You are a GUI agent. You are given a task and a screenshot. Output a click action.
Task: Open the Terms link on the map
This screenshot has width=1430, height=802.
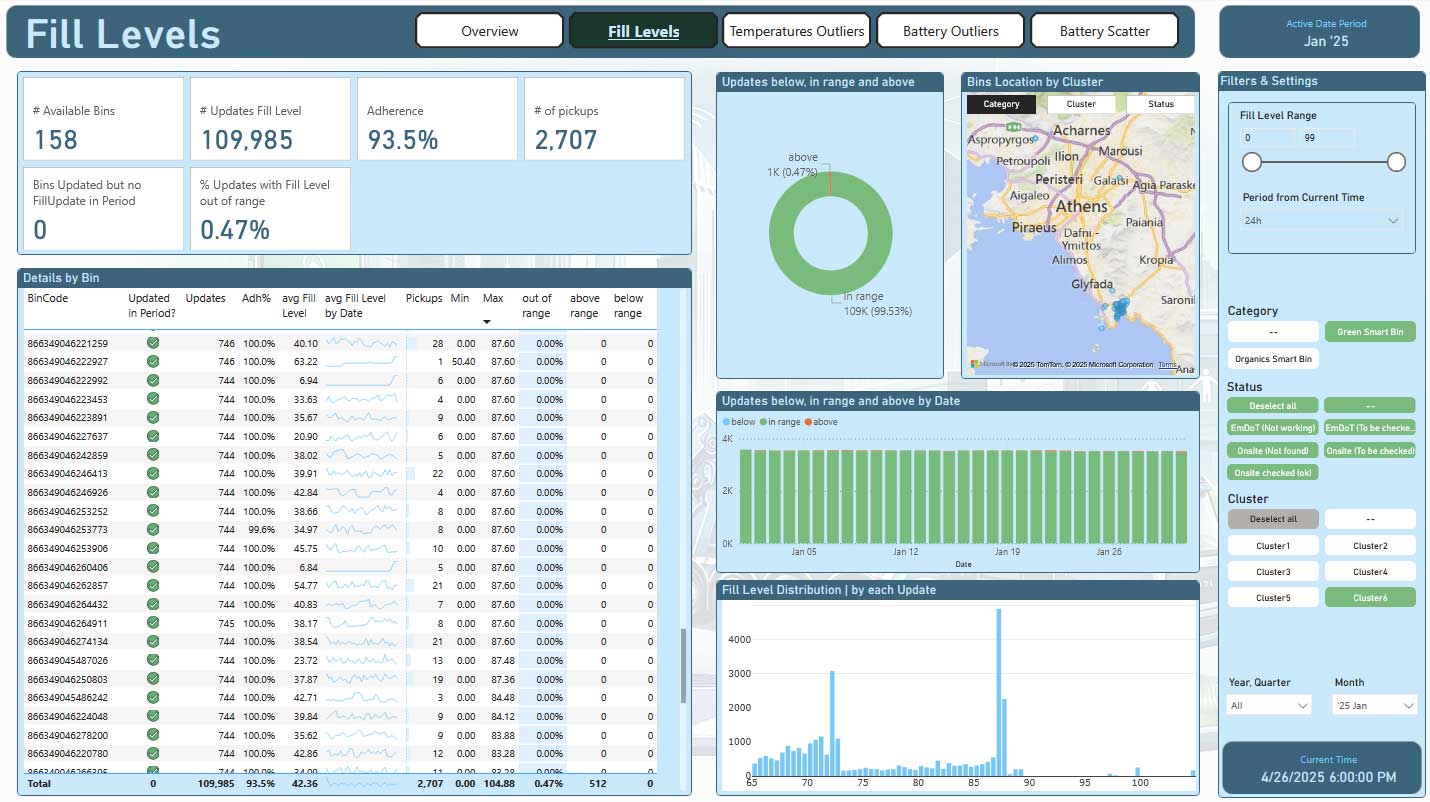coord(1167,365)
